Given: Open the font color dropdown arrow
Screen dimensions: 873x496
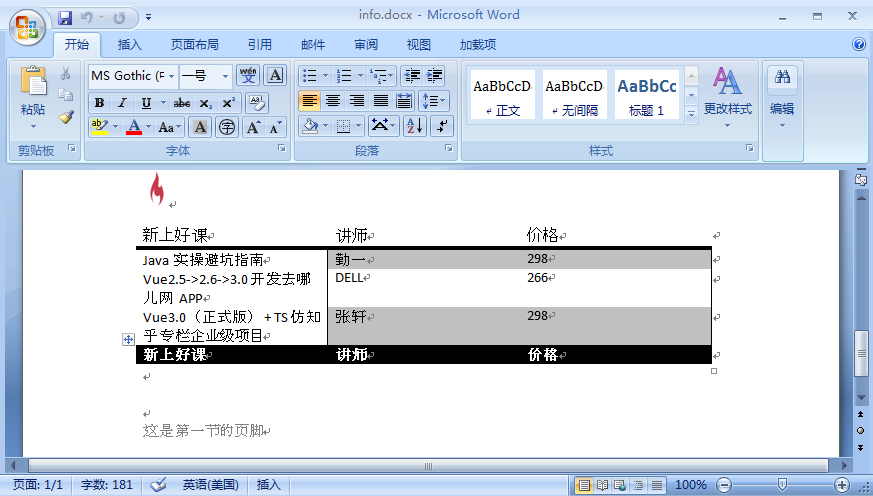Looking at the screenshot, I should pos(149,127).
